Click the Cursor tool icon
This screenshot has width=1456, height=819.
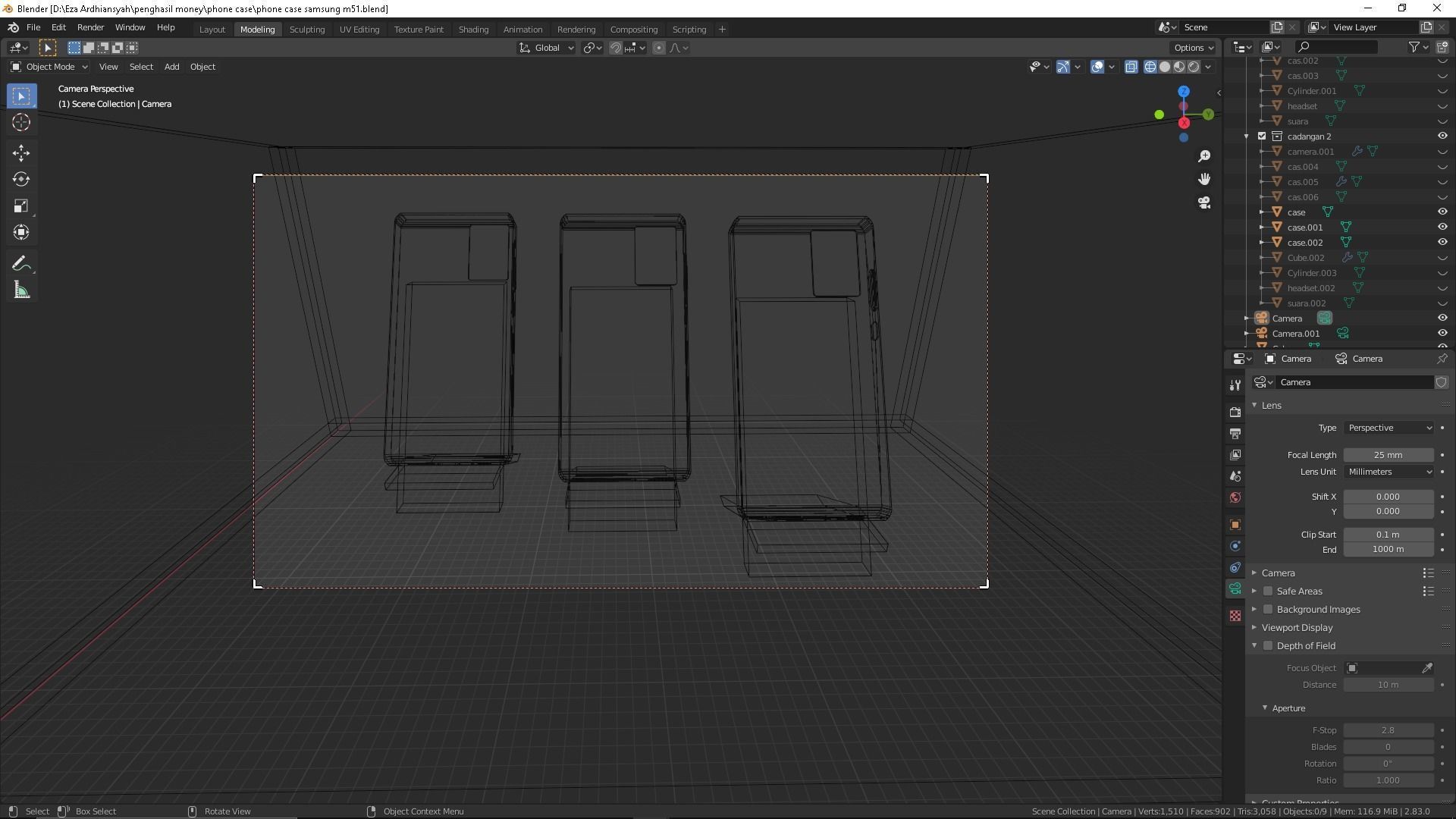click(x=20, y=122)
